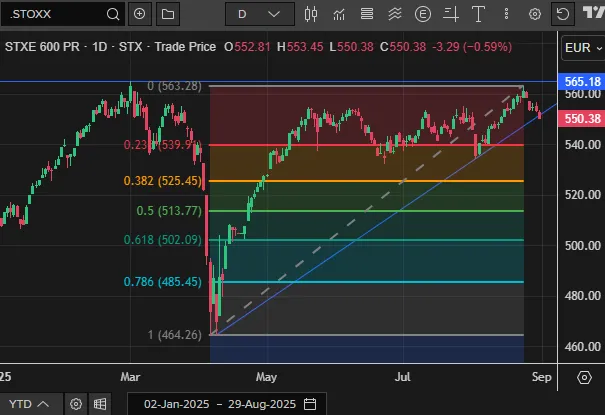Open the folder icon in top toolbar

tap(168, 14)
